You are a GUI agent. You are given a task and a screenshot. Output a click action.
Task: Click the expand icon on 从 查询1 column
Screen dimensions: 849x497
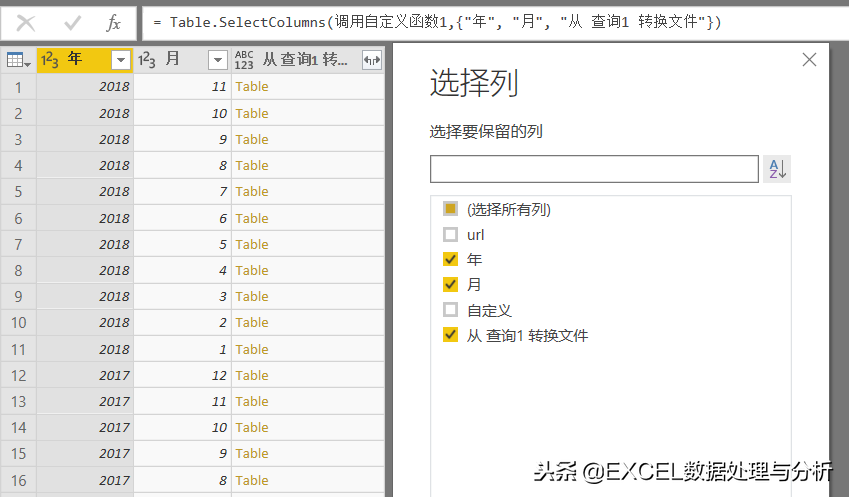pos(372,60)
